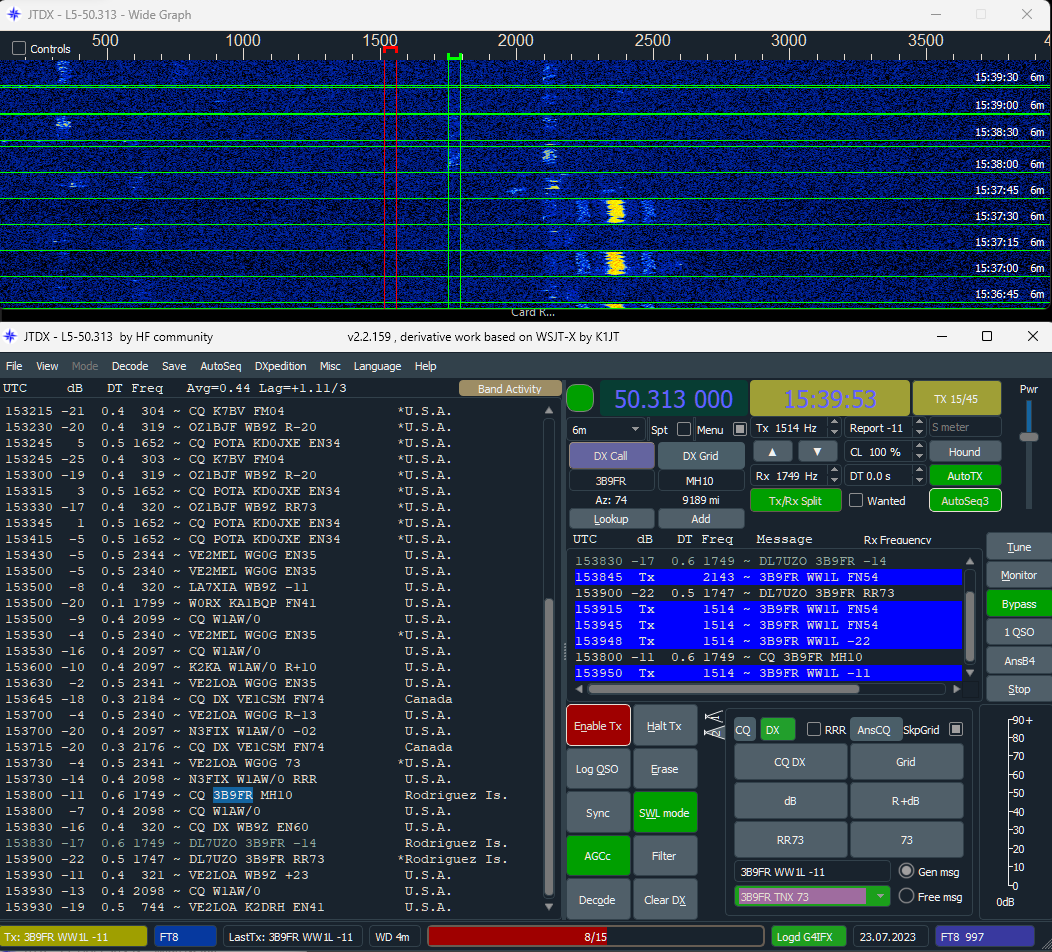Click the Log QSO button
This screenshot has height=952, width=1052.
tap(598, 769)
